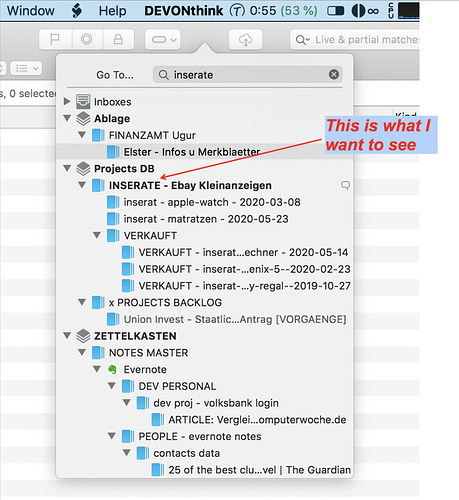The width and height of the screenshot is (459, 500).
Task: Click the cloud sync toolbar button
Action: (245, 40)
